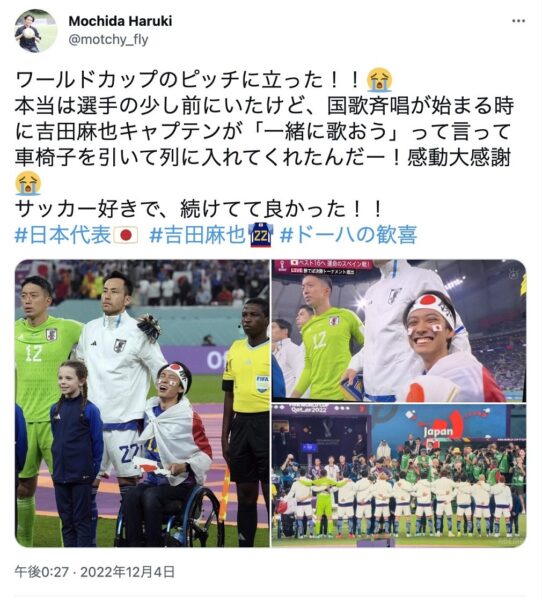Click the tweet line starting 本当は選手の少し前に
The image size is (542, 600).
pos(264,106)
